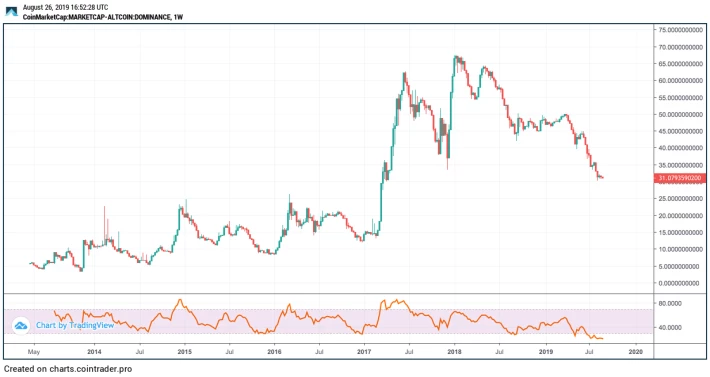The height and width of the screenshot is (377, 710).
Task: Click the 2017 label on time axis
Action: pos(365,352)
